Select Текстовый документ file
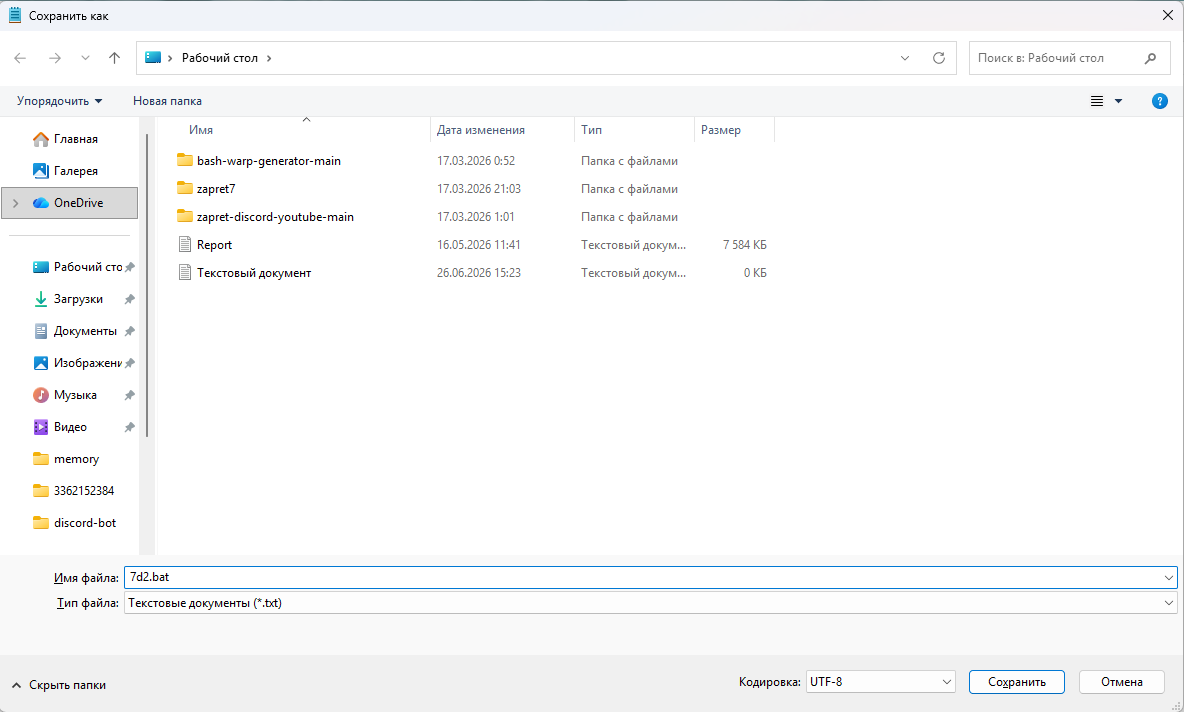 [254, 273]
